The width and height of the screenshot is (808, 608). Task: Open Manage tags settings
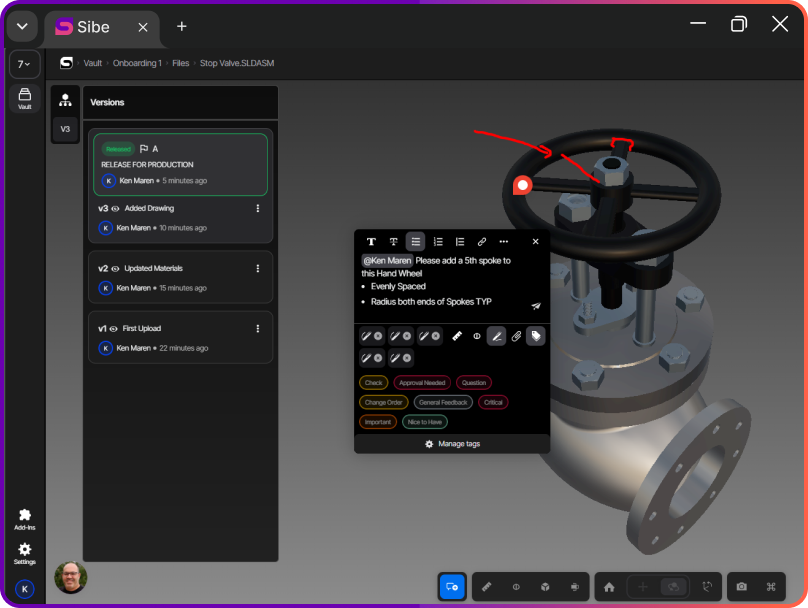pos(452,444)
